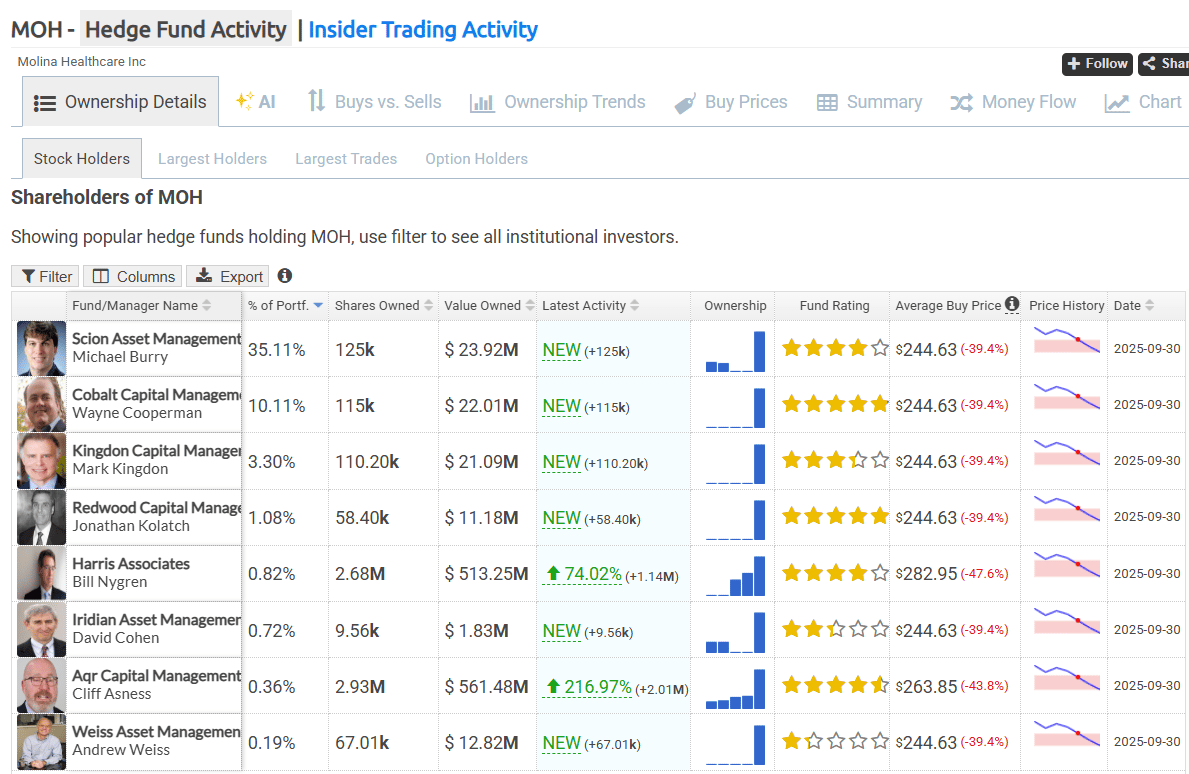The image size is (1189, 774).
Task: Open Andrew Weiss's profile photo
Action: (41, 741)
